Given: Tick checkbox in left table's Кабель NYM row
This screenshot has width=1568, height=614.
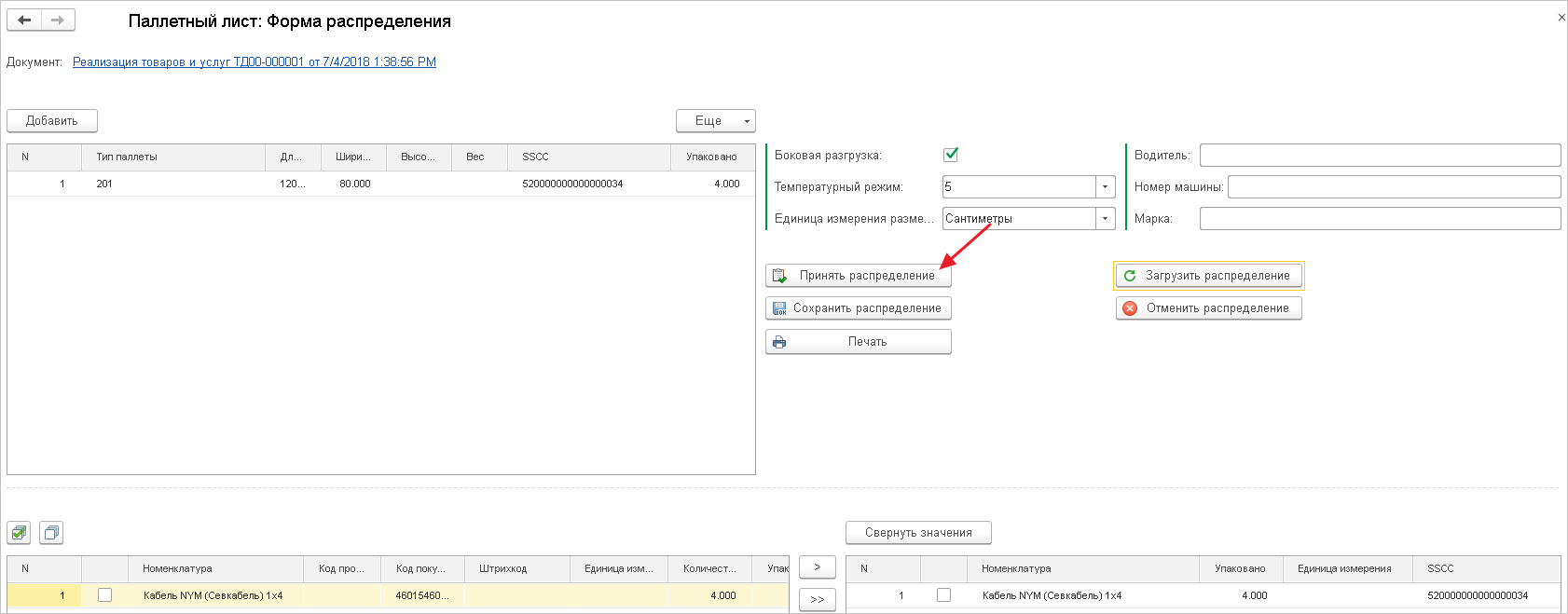Looking at the screenshot, I should click(x=104, y=595).
